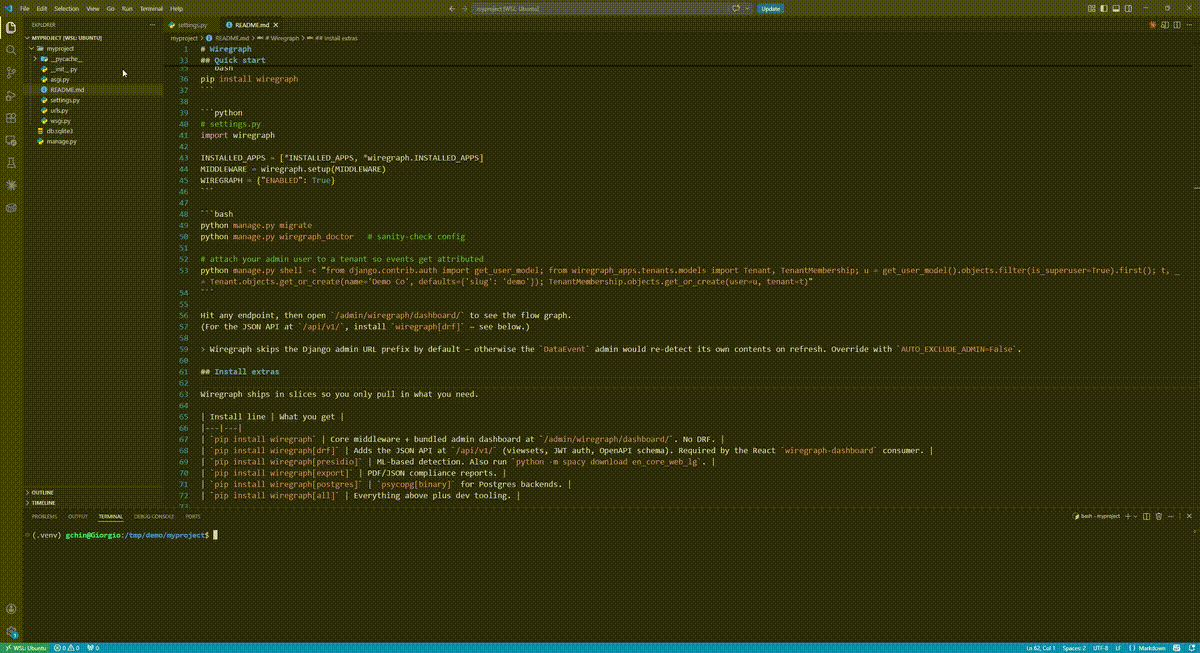This screenshot has height=653, width=1200.
Task: Click the blue Update button
Action: [x=770, y=8]
